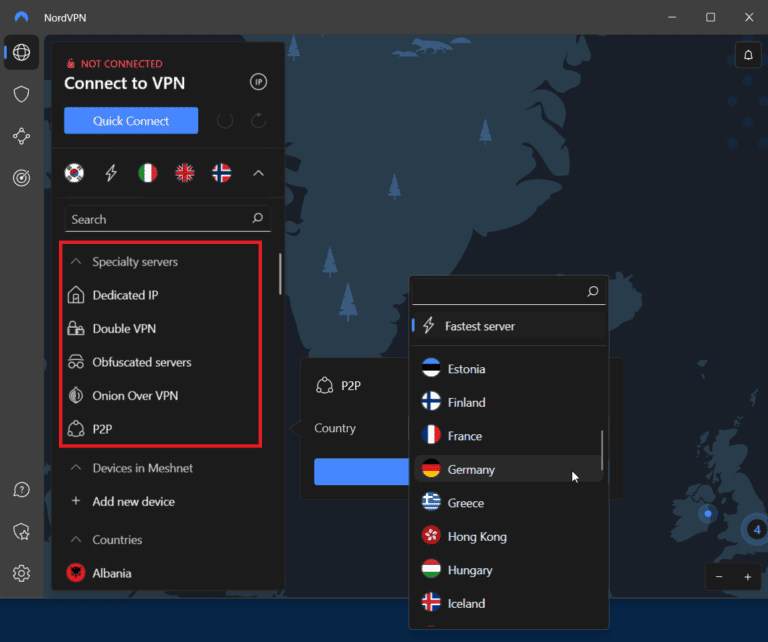Collapse the recent connections chevron

click(x=258, y=173)
